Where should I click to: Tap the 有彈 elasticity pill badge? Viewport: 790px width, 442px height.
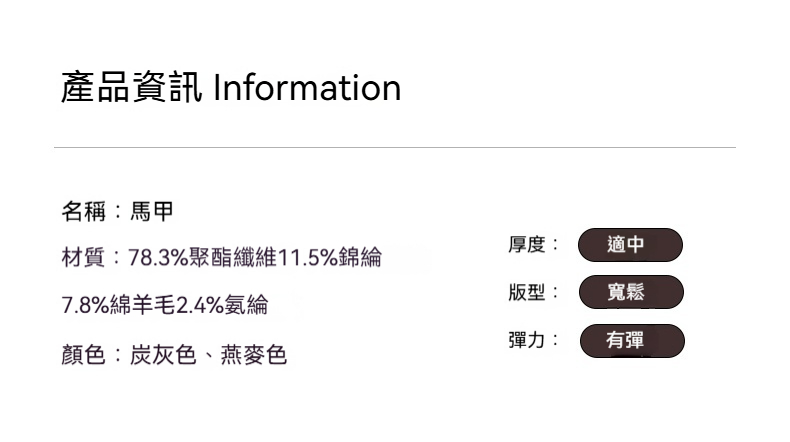pyautogui.click(x=631, y=341)
